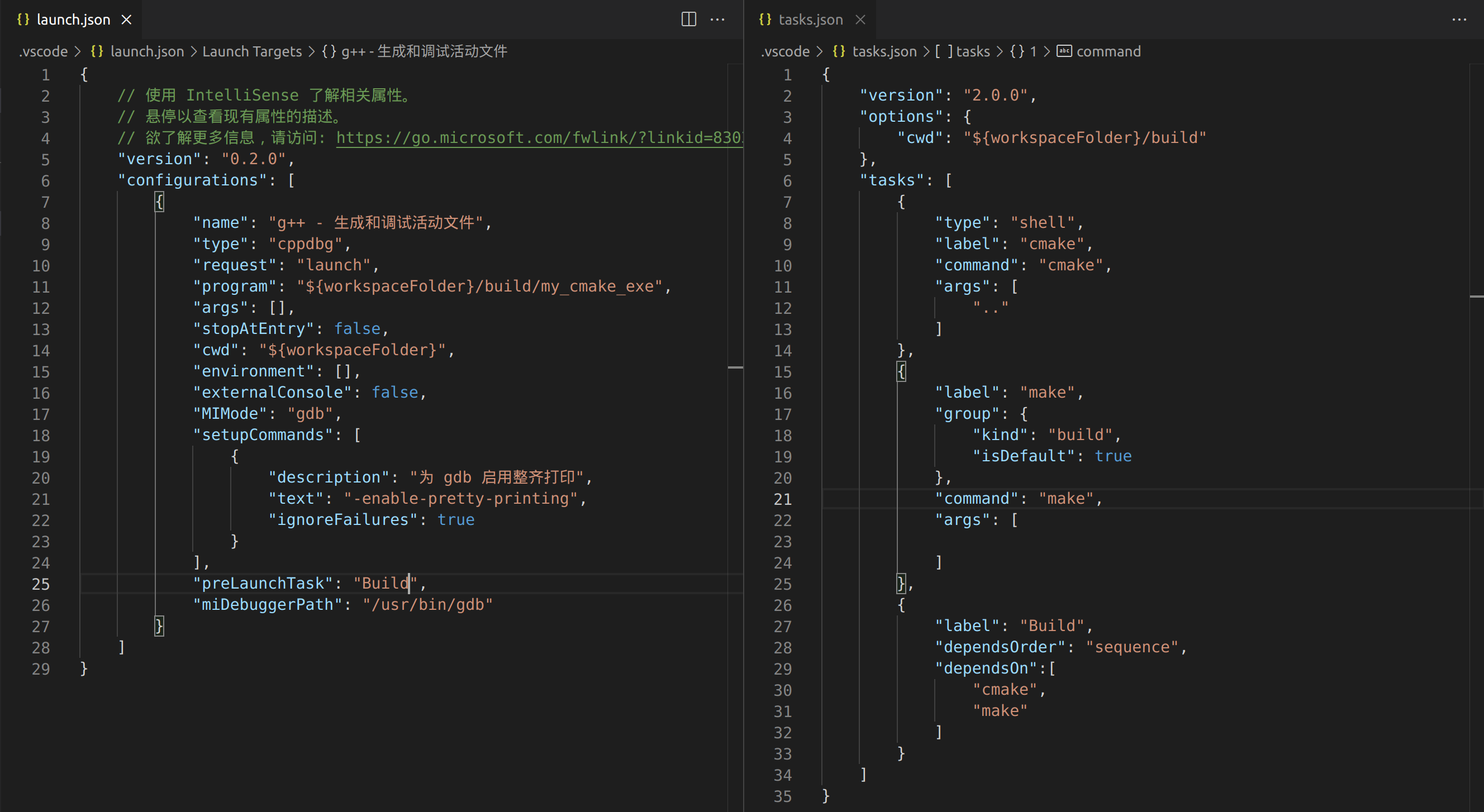Click the "${workspaceFolder}/build" cwd value
This screenshot has width=1484, height=812.
pos(1085,137)
